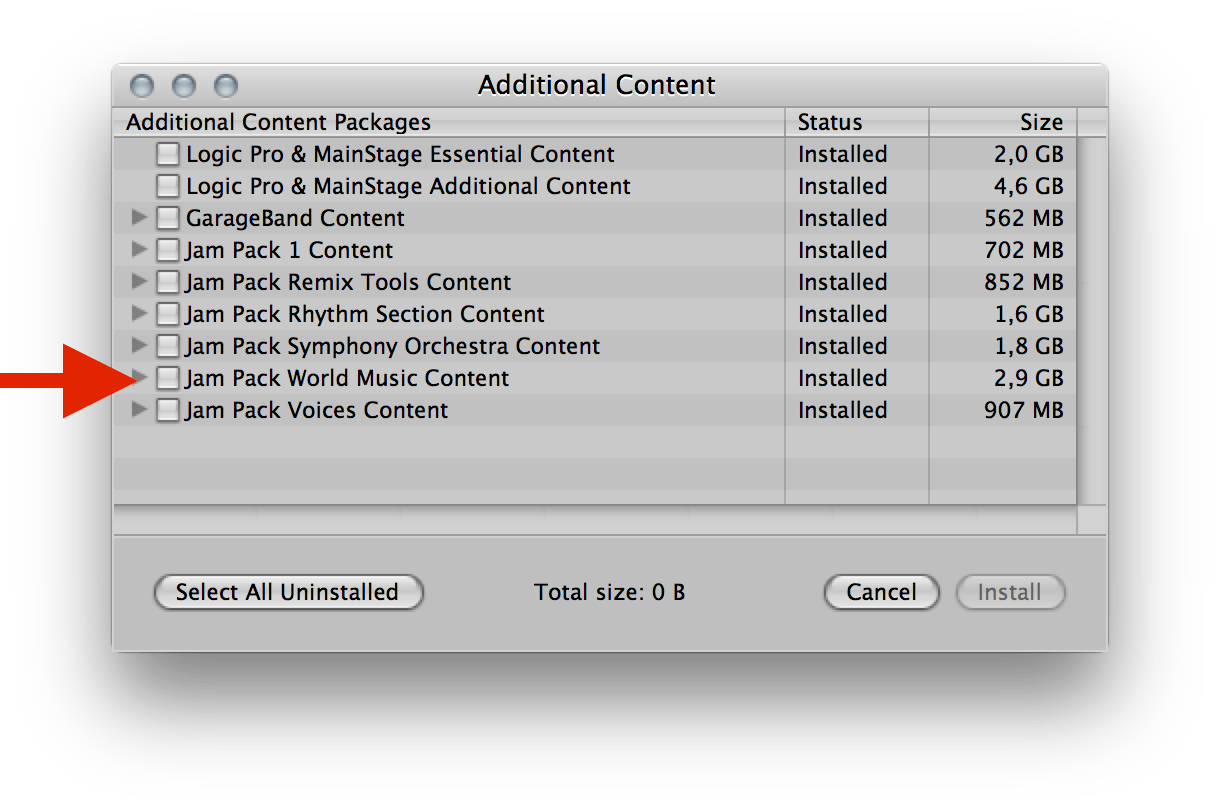Click the Select All Uninstalled button

coord(288,592)
